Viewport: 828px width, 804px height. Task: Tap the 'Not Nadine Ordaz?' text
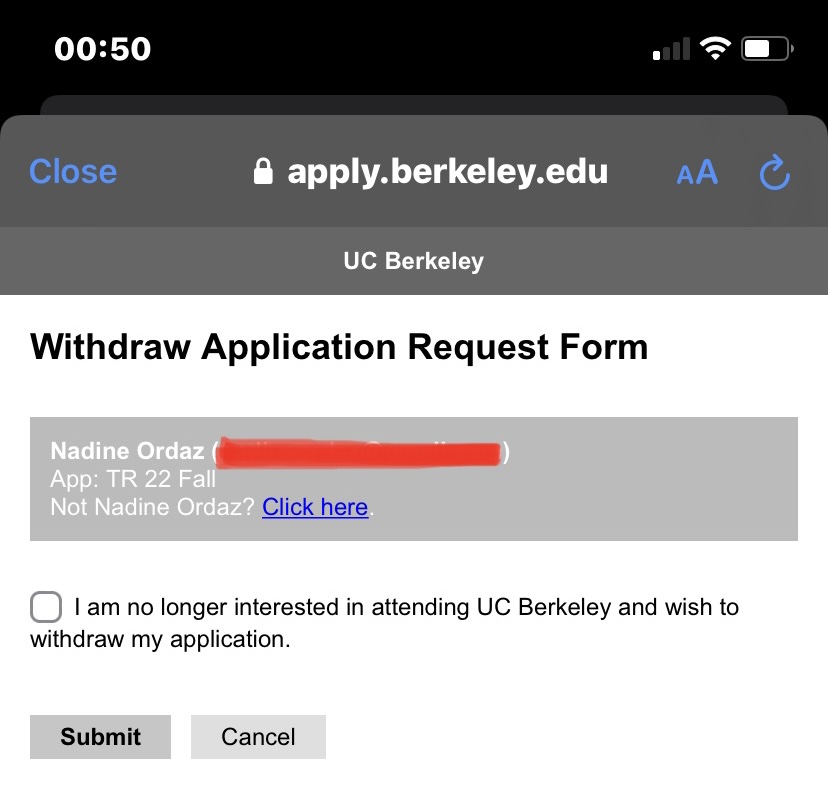coord(153,507)
